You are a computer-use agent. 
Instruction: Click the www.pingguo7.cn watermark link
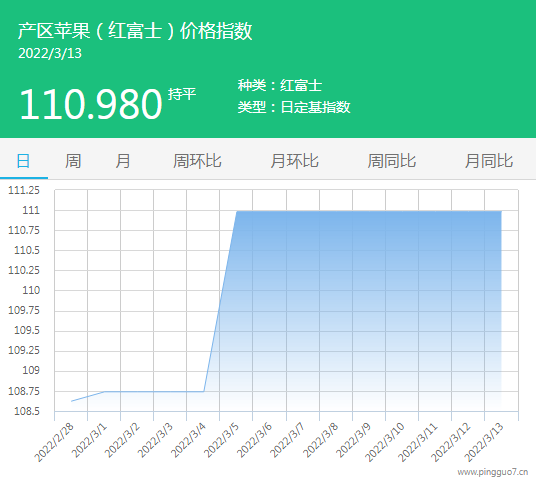click(x=493, y=472)
